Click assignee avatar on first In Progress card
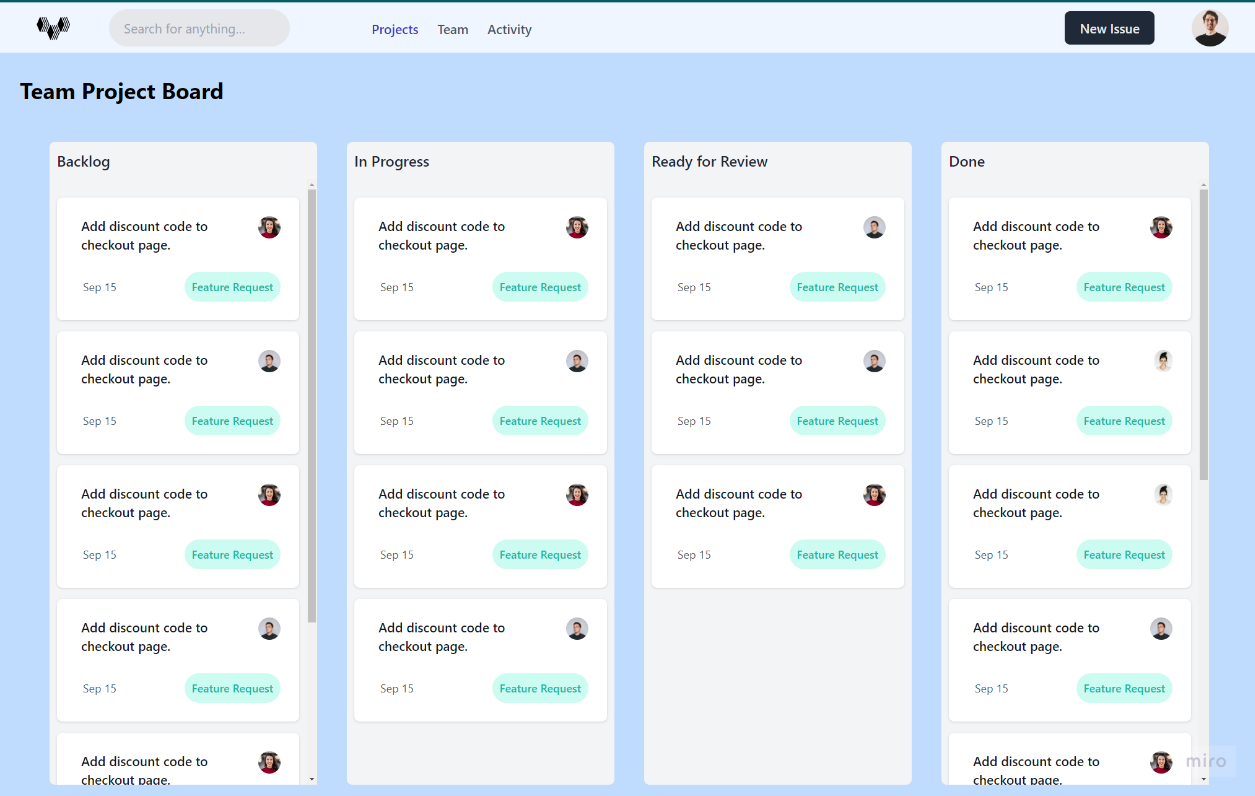Viewport: 1255px width, 796px height. coord(577,227)
